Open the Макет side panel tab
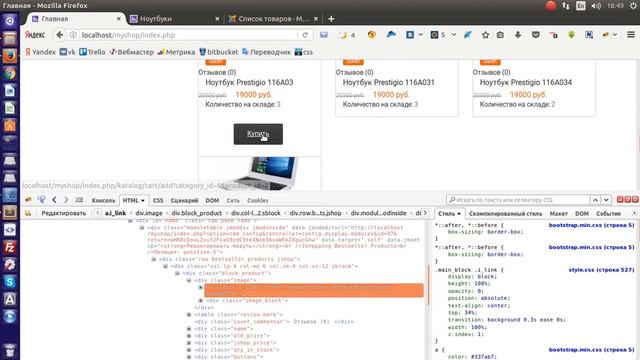The width and height of the screenshot is (640, 360). click(x=558, y=214)
